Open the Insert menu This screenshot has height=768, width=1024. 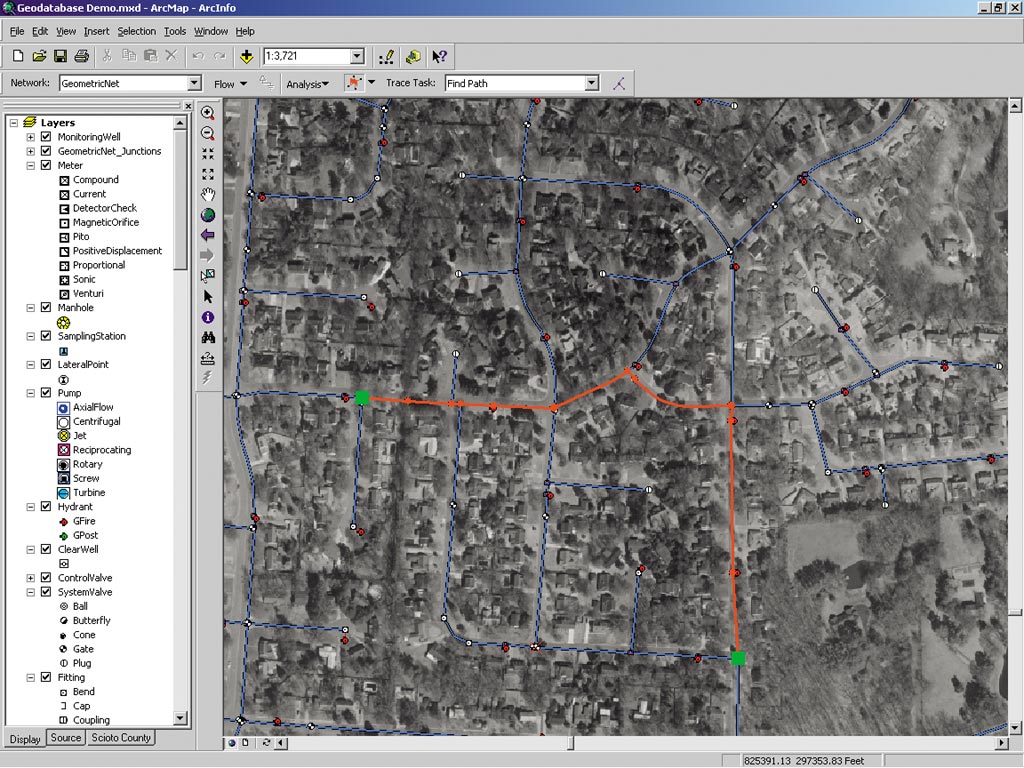click(x=96, y=31)
